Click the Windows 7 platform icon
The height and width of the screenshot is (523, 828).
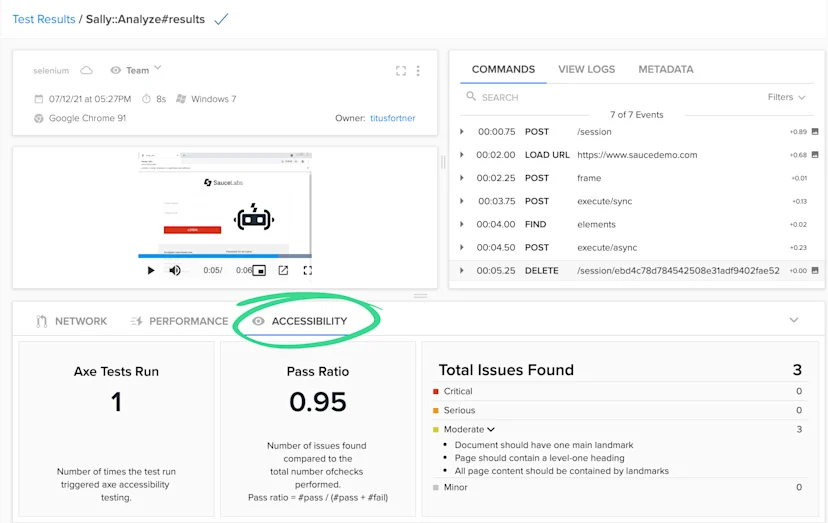click(181, 99)
